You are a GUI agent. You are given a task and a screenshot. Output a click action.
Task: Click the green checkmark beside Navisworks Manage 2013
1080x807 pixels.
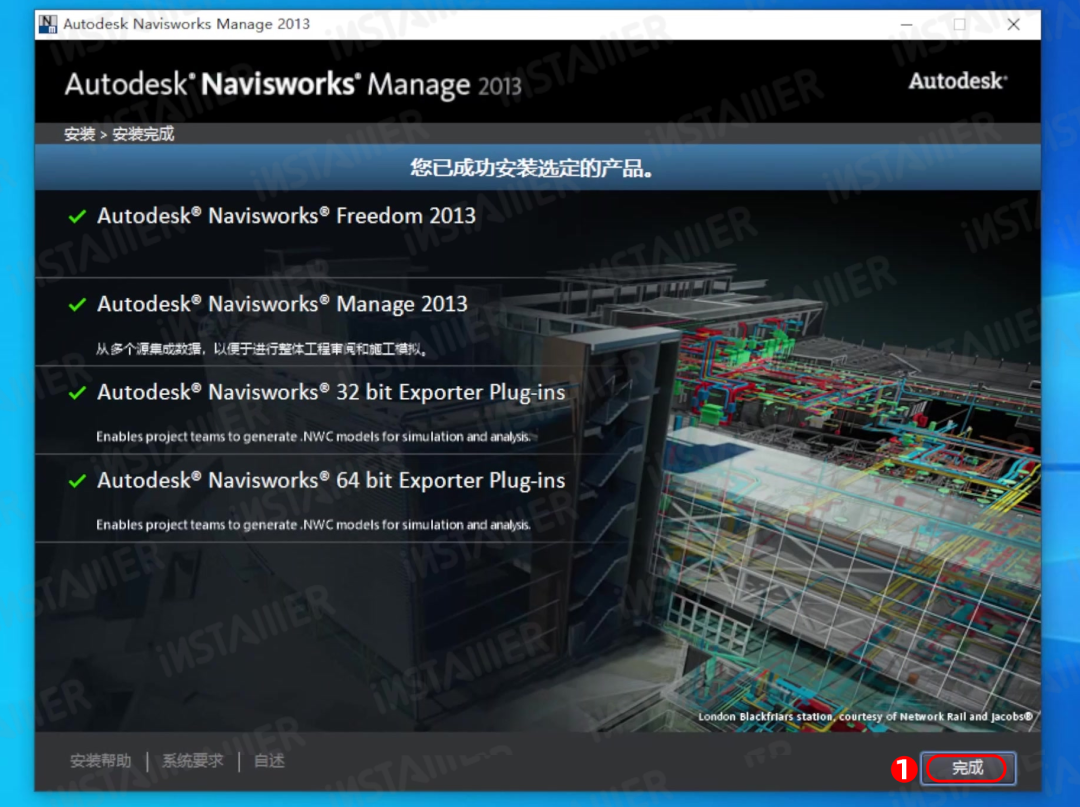tap(77, 304)
